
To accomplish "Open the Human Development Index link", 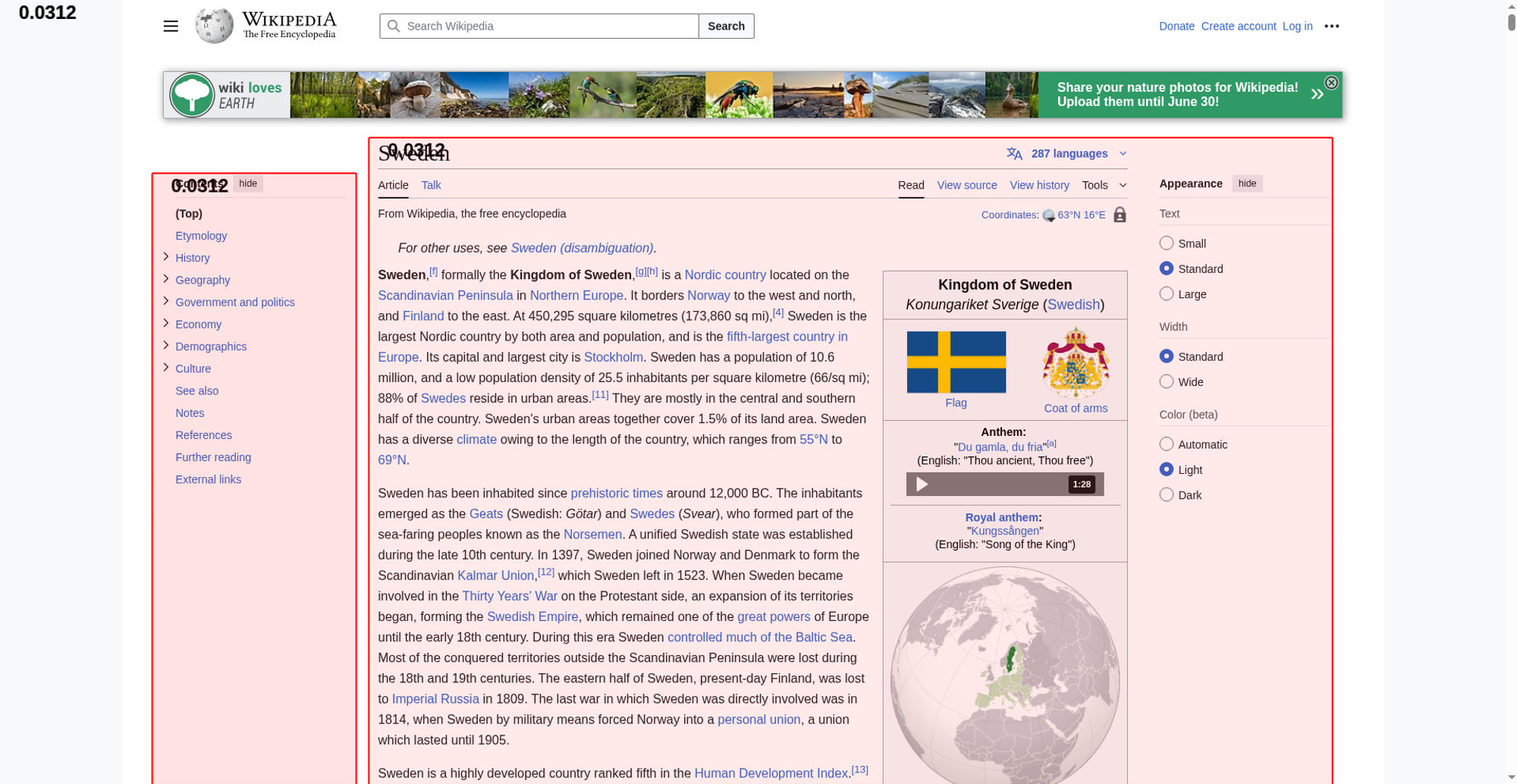I will click(771, 773).
